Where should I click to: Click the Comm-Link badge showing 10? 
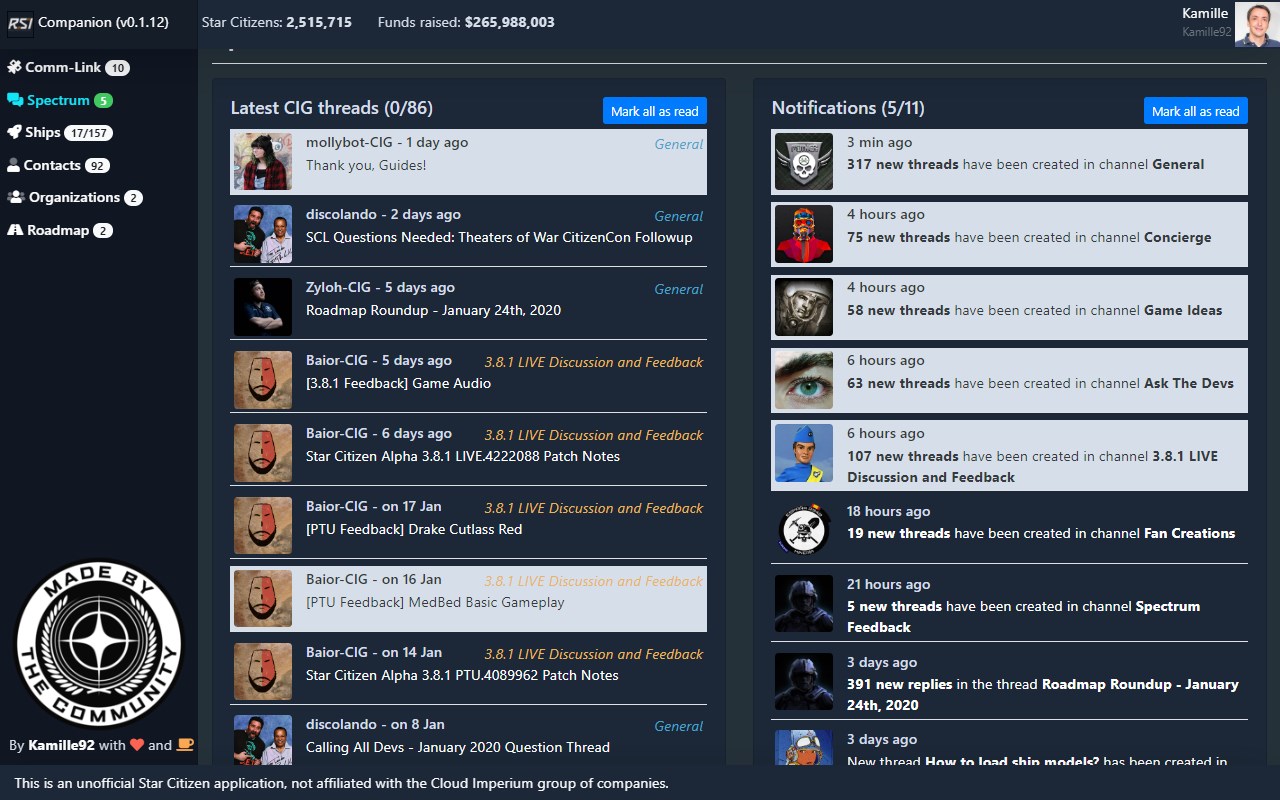tap(118, 68)
